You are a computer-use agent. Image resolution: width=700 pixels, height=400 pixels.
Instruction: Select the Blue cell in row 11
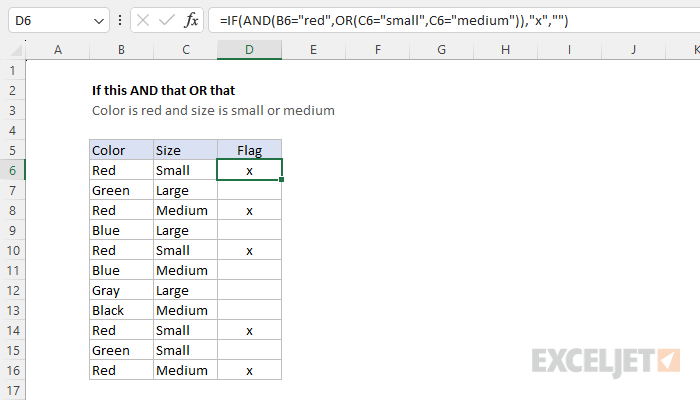click(121, 270)
